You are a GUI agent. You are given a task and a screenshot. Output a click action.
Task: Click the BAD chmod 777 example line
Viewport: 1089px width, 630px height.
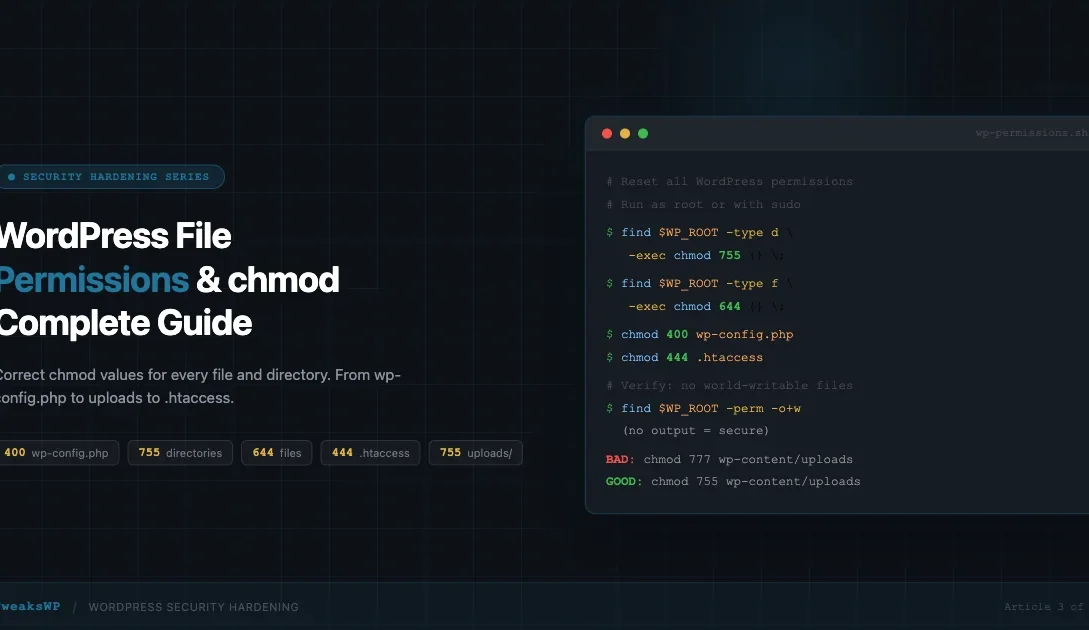click(729, 459)
